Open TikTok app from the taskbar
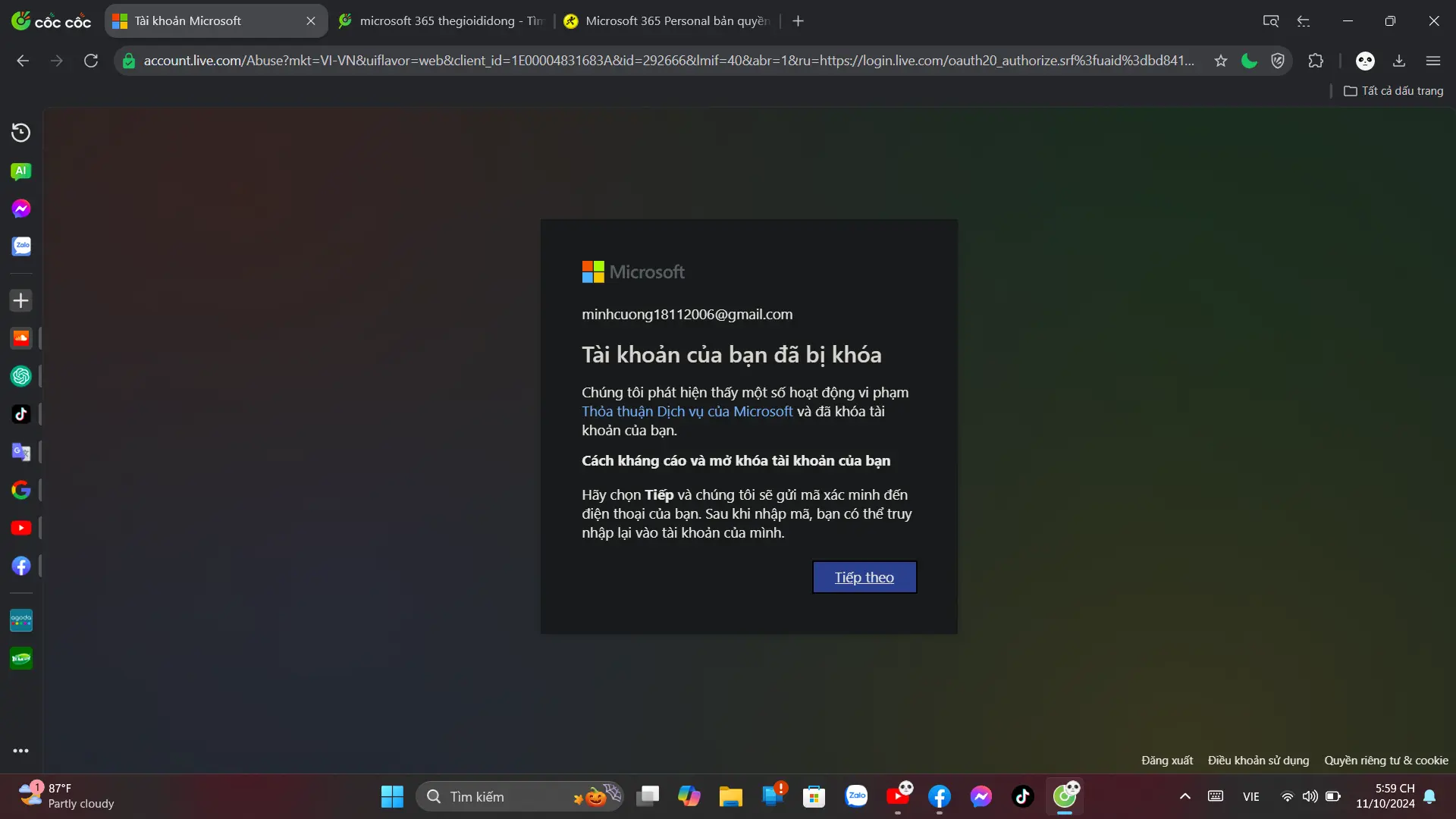Image resolution: width=1456 pixels, height=819 pixels. pyautogui.click(x=1023, y=796)
